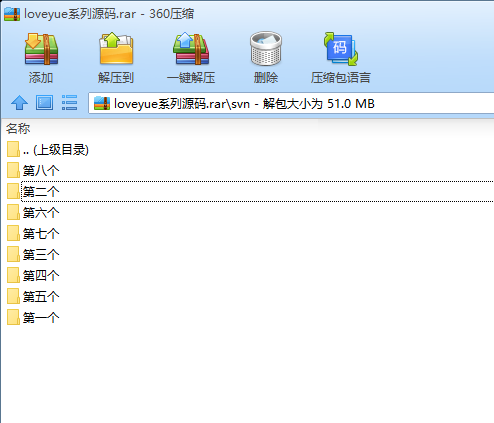The height and width of the screenshot is (423, 494).
Task: Switch to large icon view mode
Action: (x=44, y=103)
